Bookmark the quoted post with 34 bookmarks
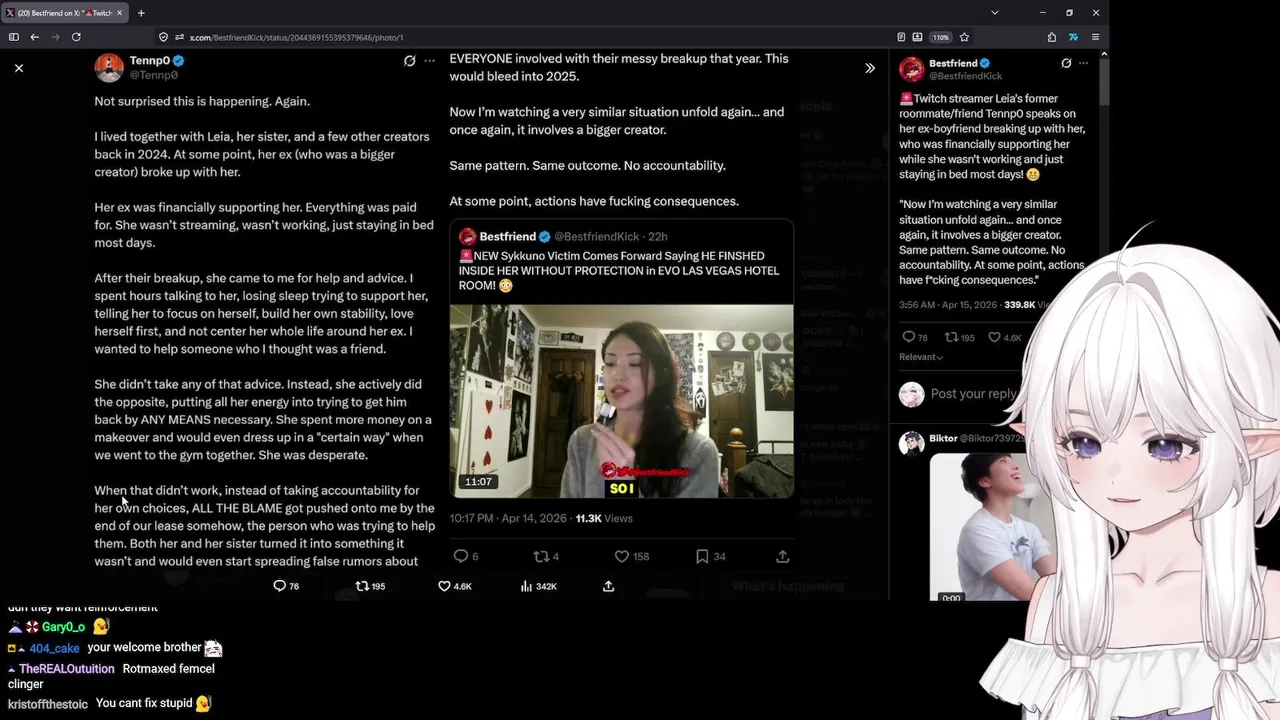 (x=711, y=556)
